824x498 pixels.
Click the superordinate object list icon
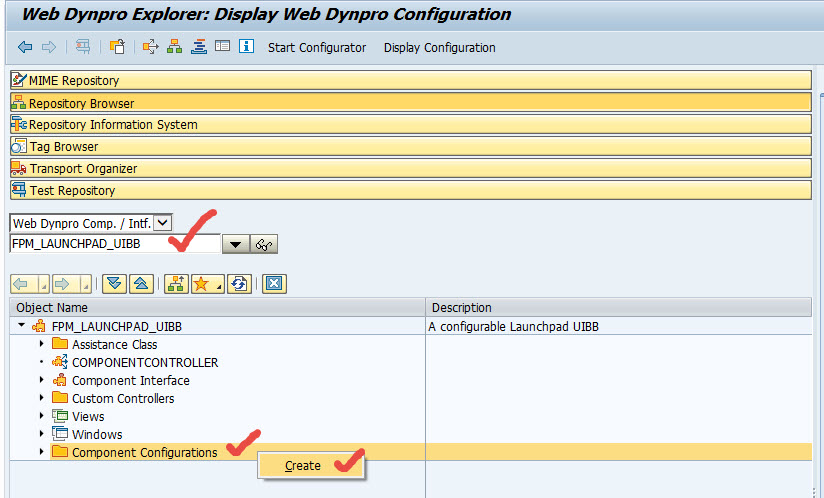point(176,284)
